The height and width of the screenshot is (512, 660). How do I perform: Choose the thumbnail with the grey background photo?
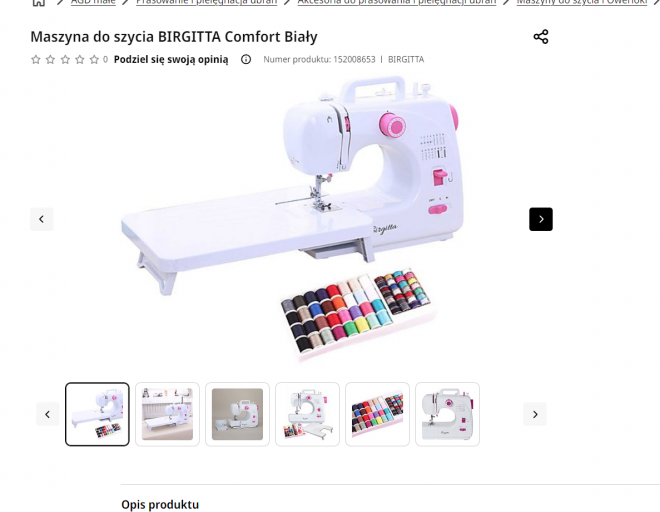click(x=237, y=414)
